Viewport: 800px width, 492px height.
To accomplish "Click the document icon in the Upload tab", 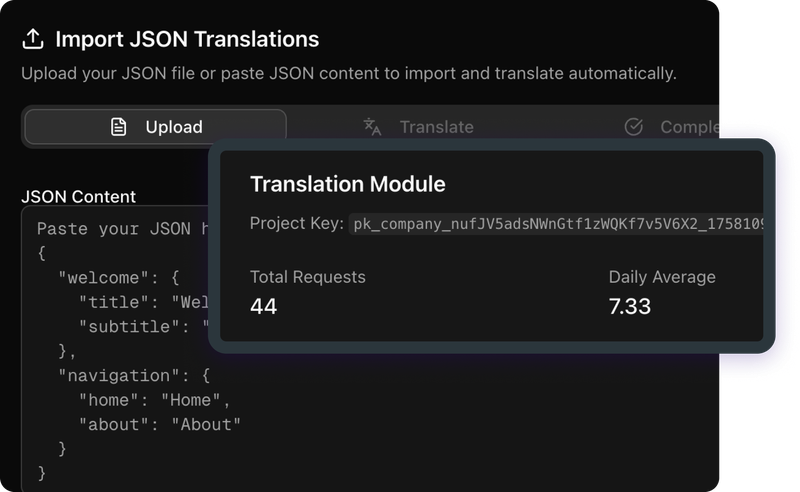I will click(x=119, y=127).
